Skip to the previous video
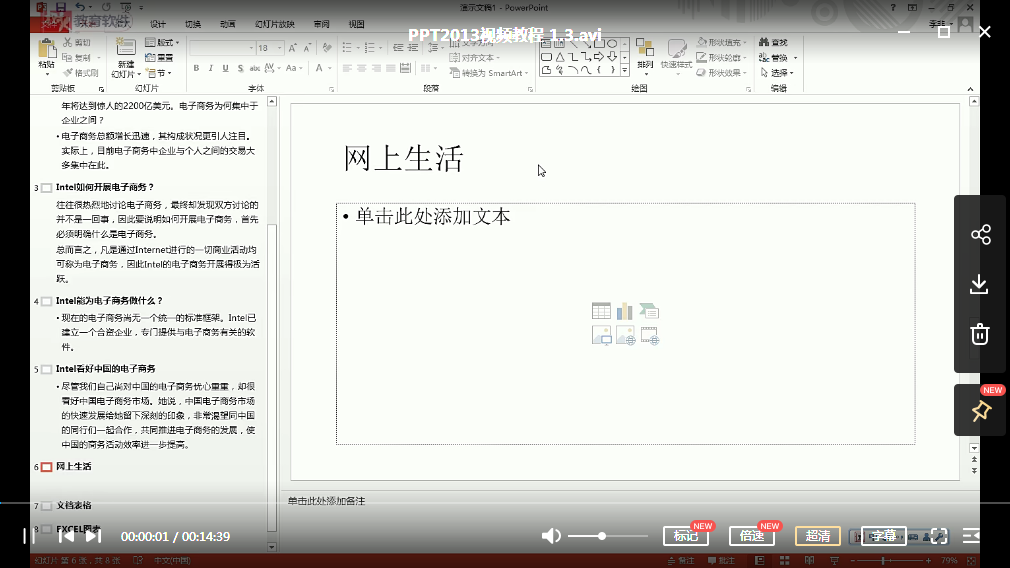Viewport: 1010px width, 568px height. coord(66,536)
